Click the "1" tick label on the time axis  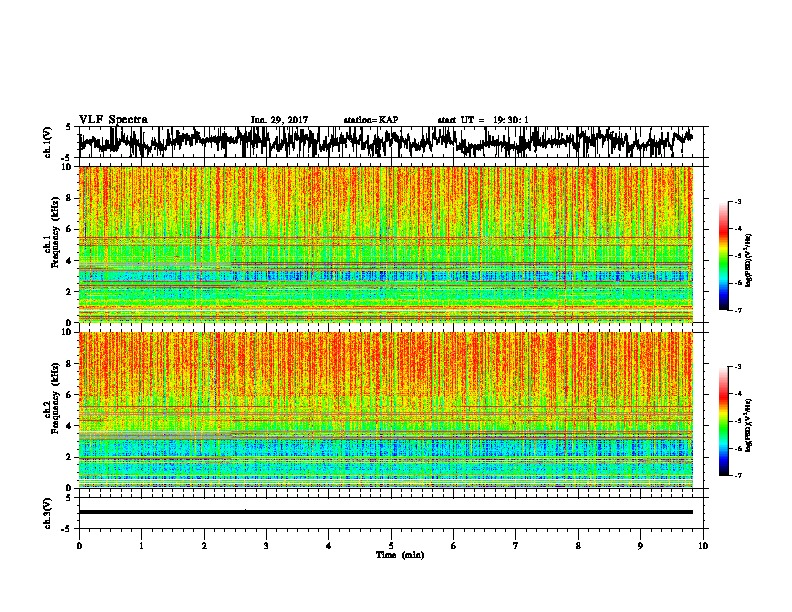pos(141,546)
